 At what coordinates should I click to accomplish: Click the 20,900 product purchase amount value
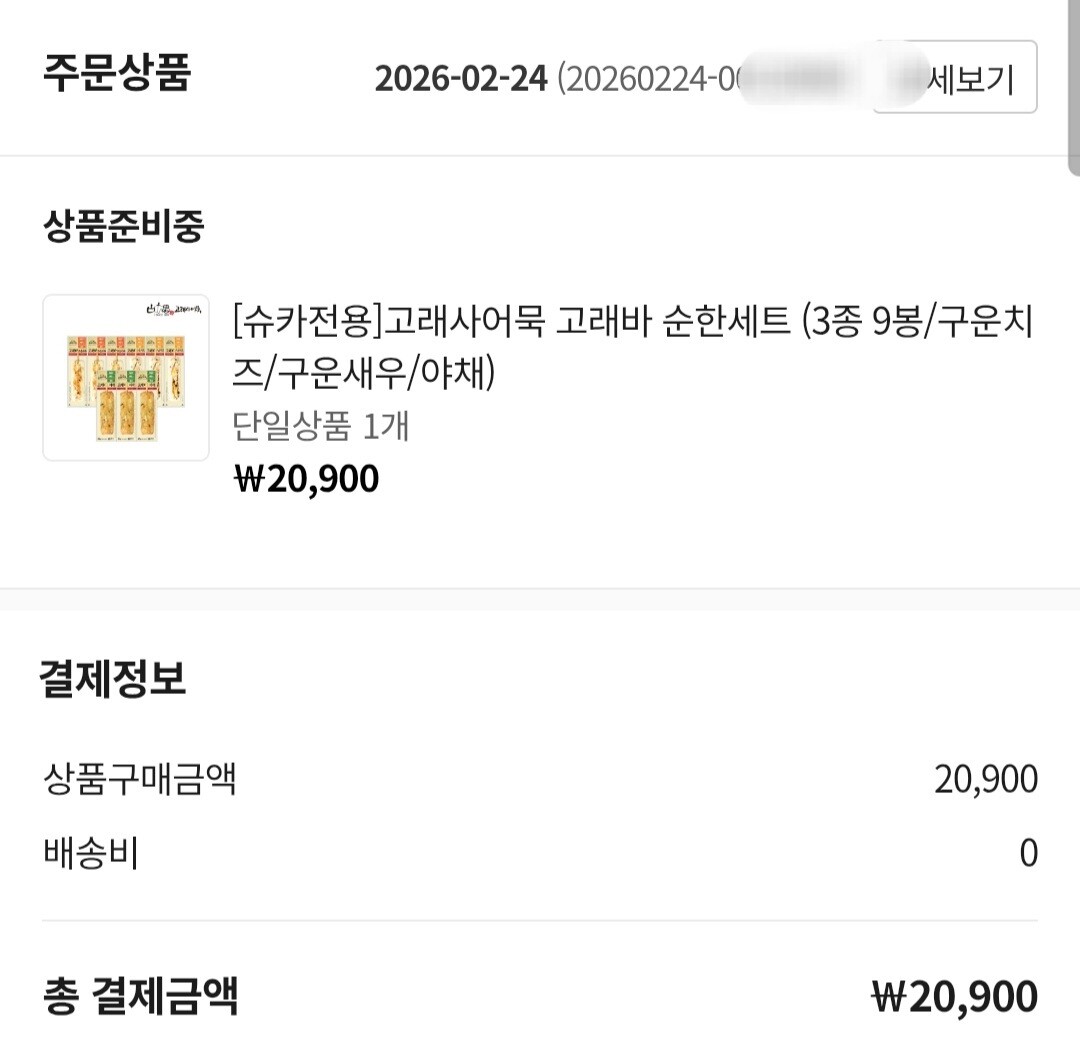pyautogui.click(x=985, y=779)
